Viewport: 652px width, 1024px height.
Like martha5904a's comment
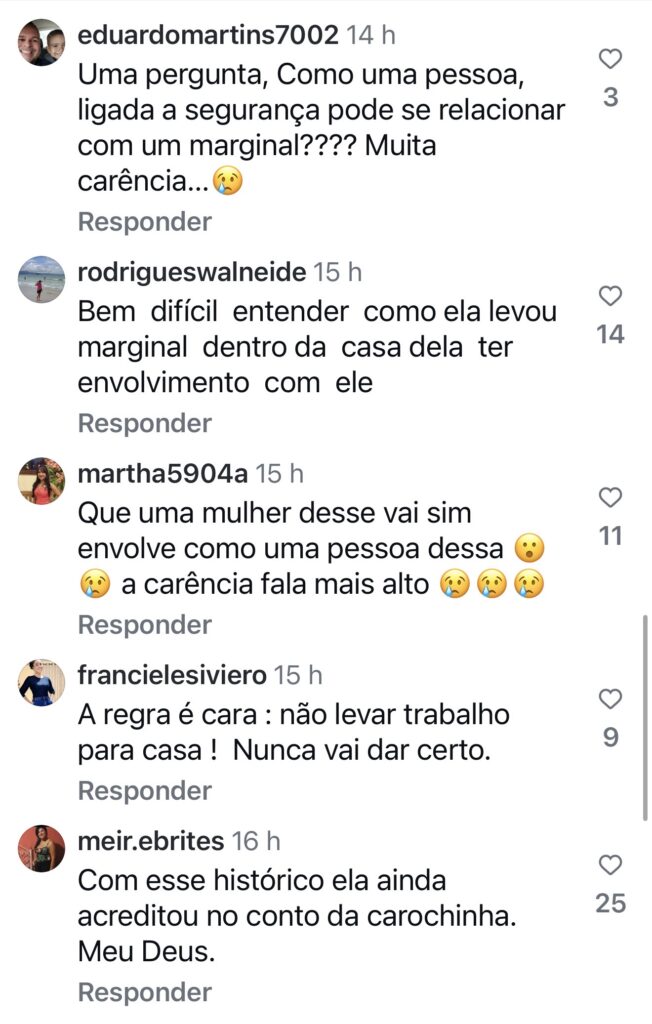(x=610, y=498)
